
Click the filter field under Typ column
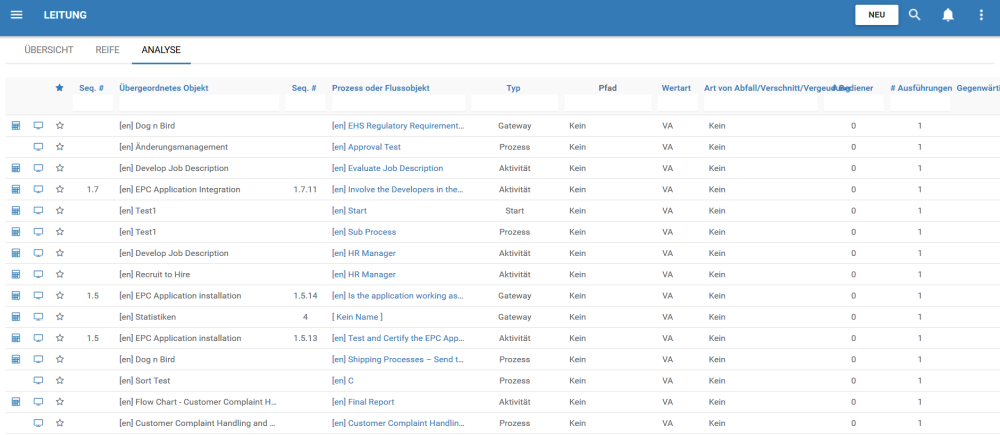[513, 103]
